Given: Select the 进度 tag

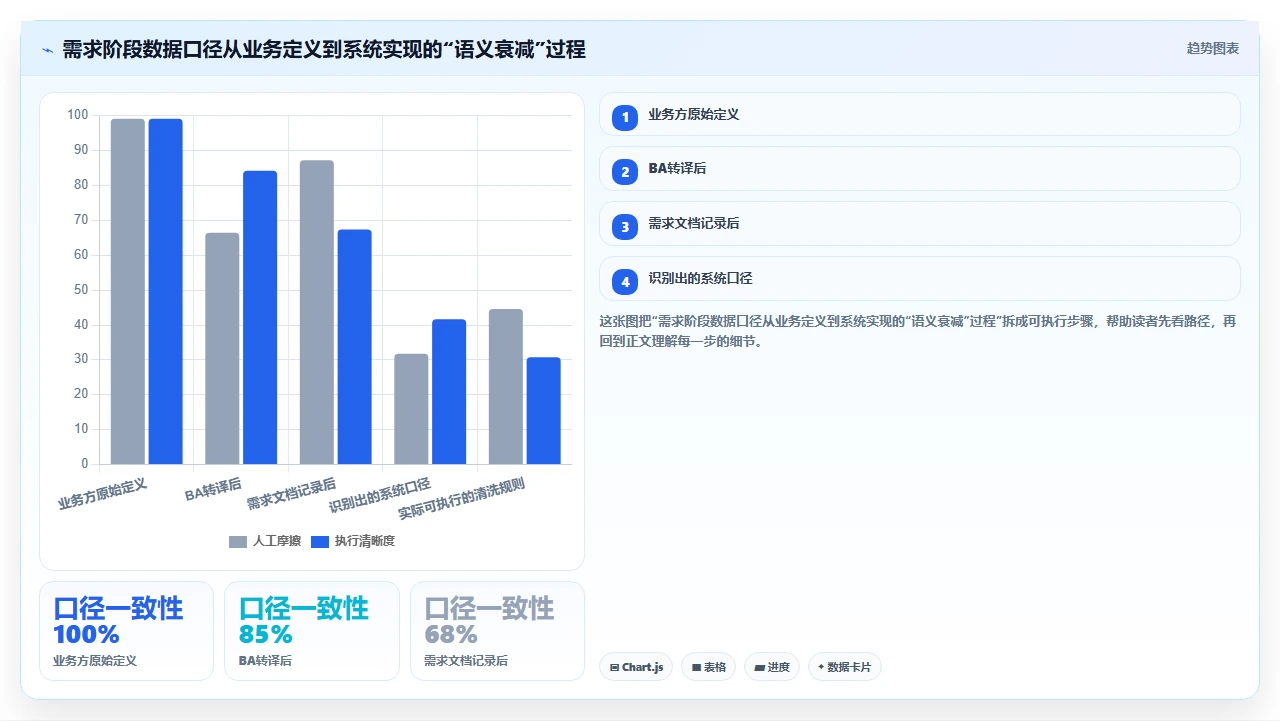Looking at the screenshot, I should point(771,667).
